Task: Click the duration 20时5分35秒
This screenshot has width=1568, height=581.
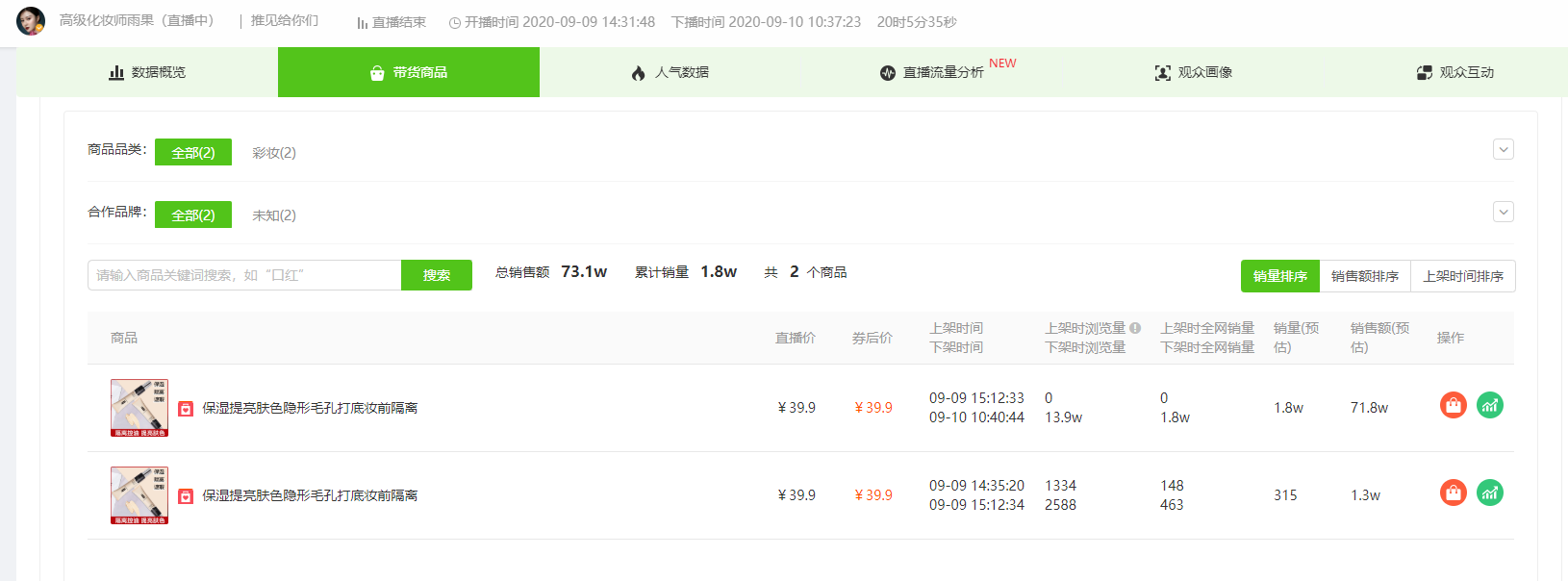Action: click(x=917, y=21)
